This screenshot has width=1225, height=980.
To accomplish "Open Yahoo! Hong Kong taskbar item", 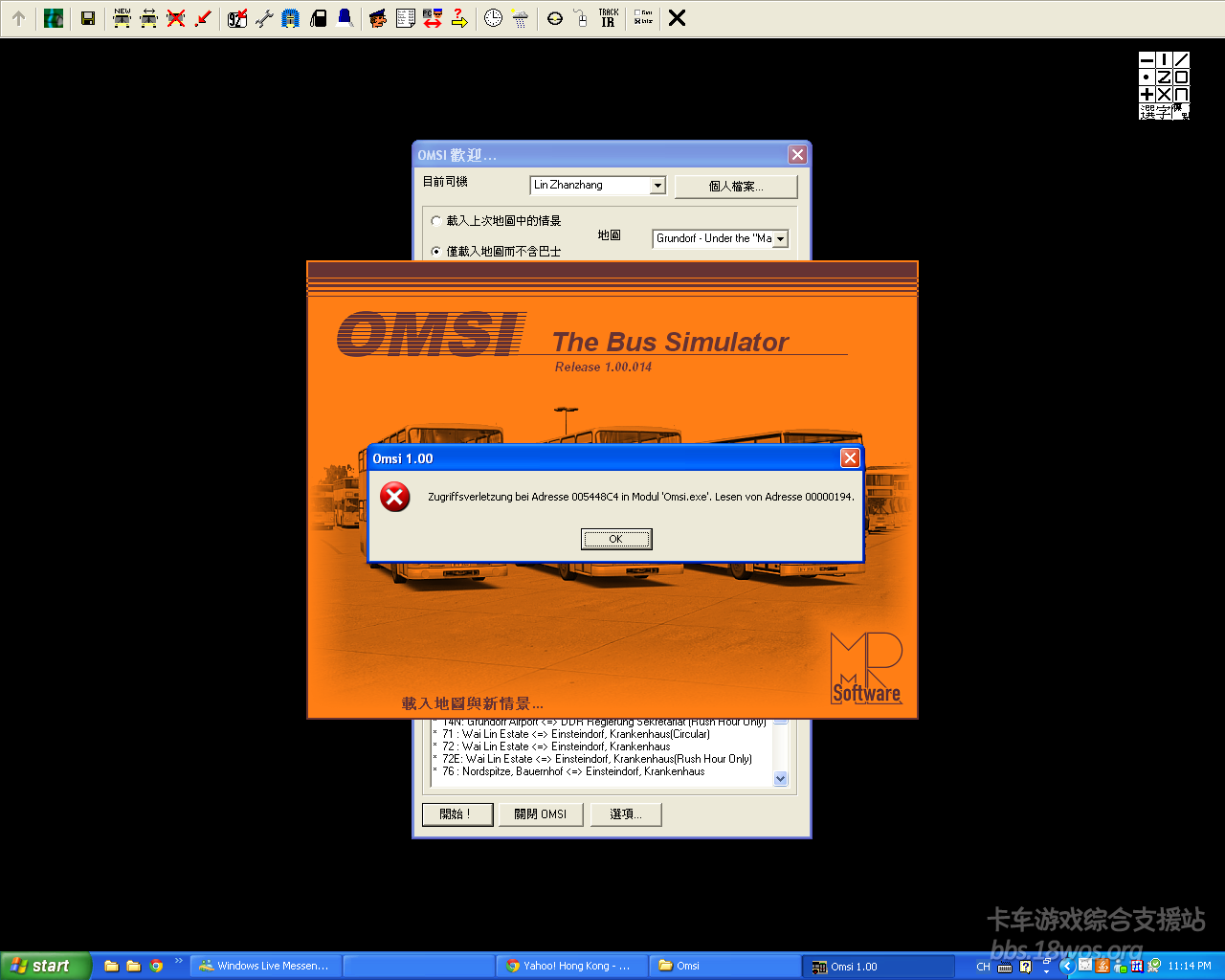I will (x=571, y=966).
